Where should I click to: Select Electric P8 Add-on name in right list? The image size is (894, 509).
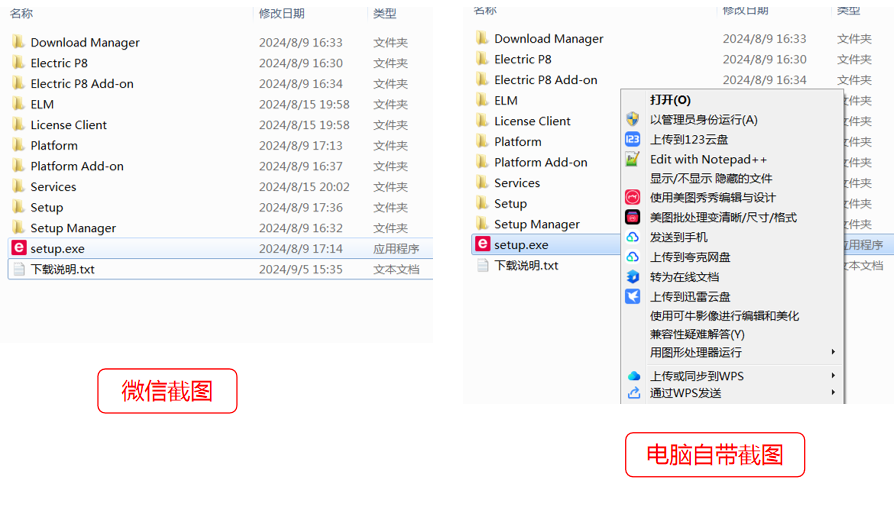click(x=546, y=80)
